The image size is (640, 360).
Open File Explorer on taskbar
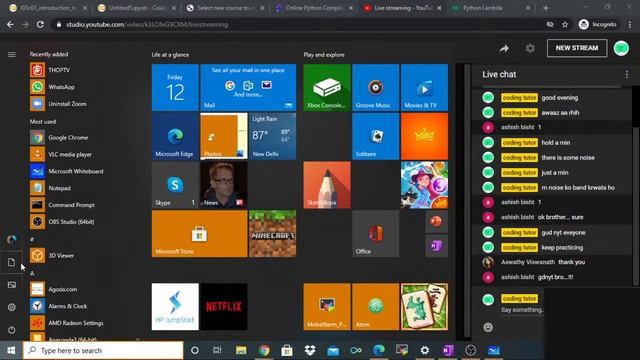(241, 350)
